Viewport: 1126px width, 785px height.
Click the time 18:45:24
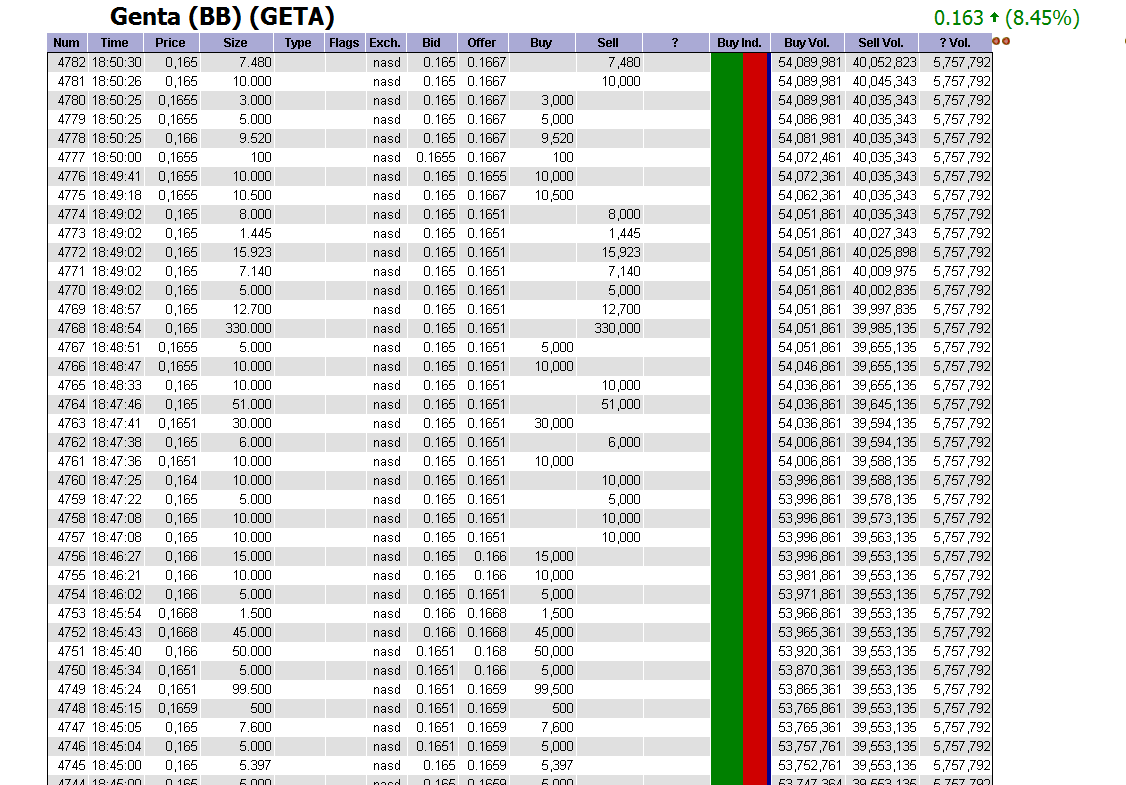coord(116,689)
